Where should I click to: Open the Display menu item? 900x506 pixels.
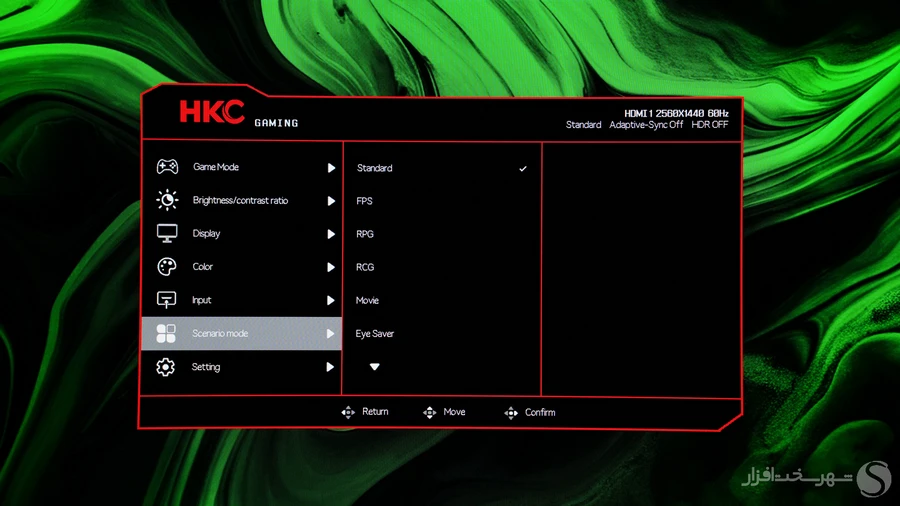point(242,233)
